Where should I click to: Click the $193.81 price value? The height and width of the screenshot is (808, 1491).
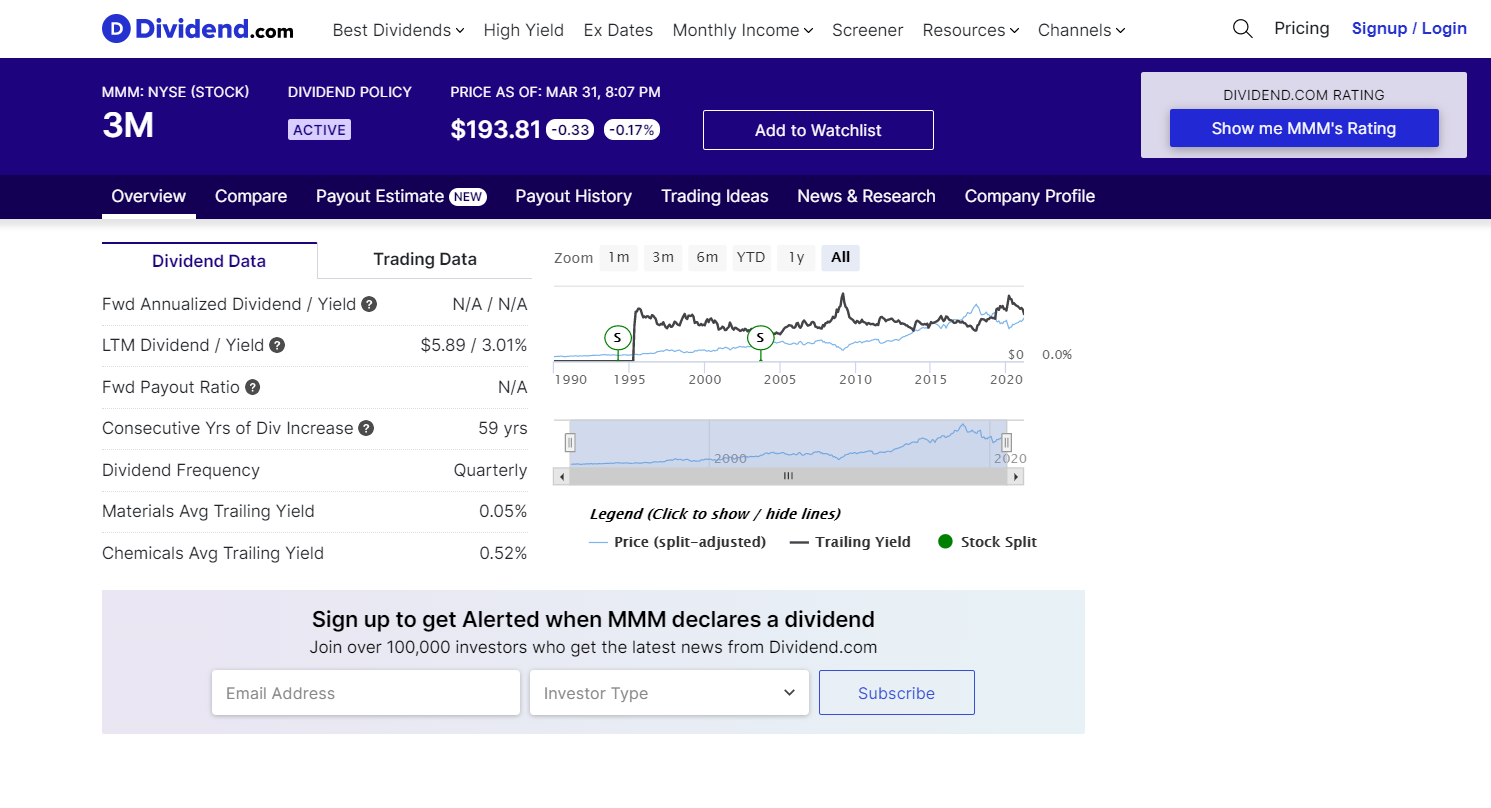point(495,130)
